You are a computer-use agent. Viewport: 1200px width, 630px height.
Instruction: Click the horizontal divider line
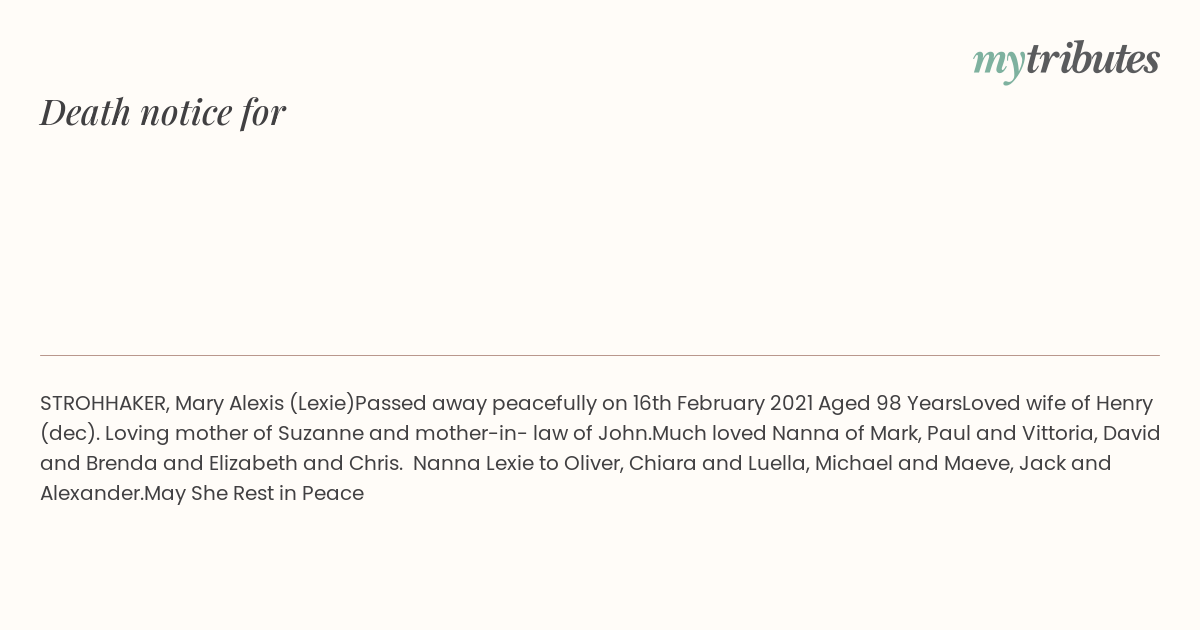[600, 355]
